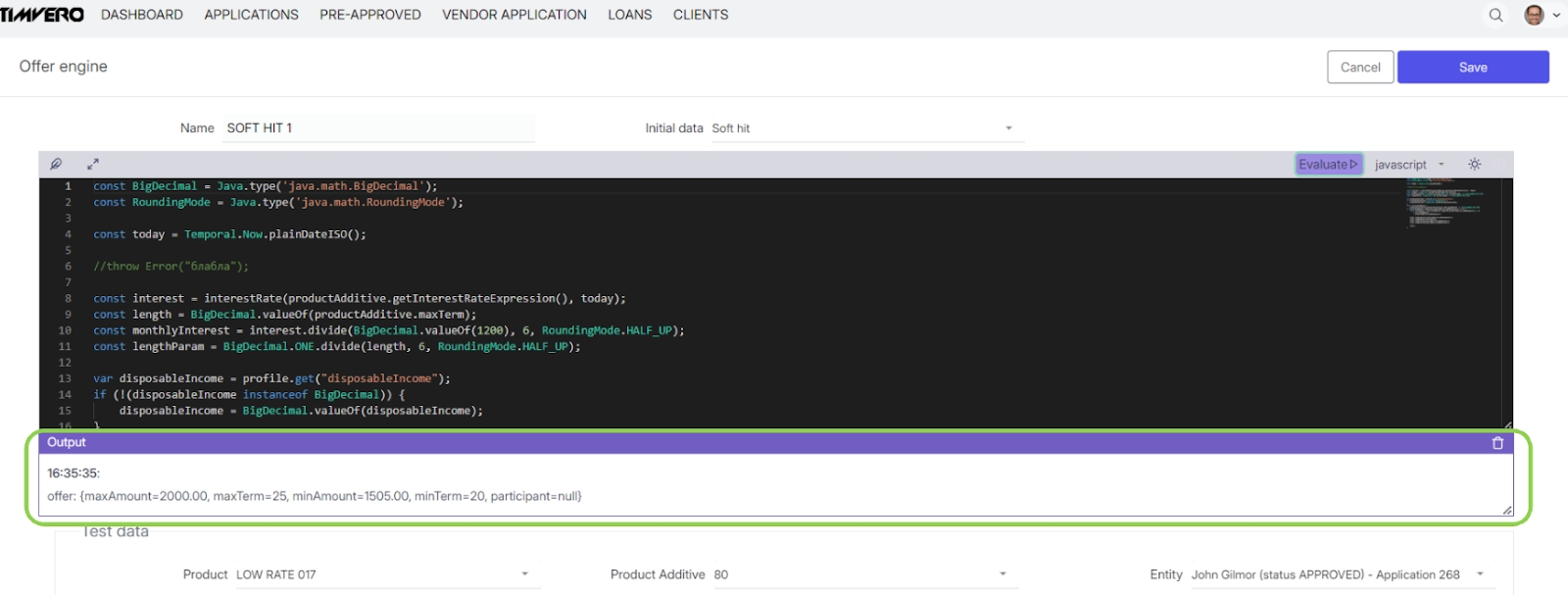The width and height of the screenshot is (1568, 595).
Task: Clear output with the trash icon
Action: pyautogui.click(x=1497, y=443)
